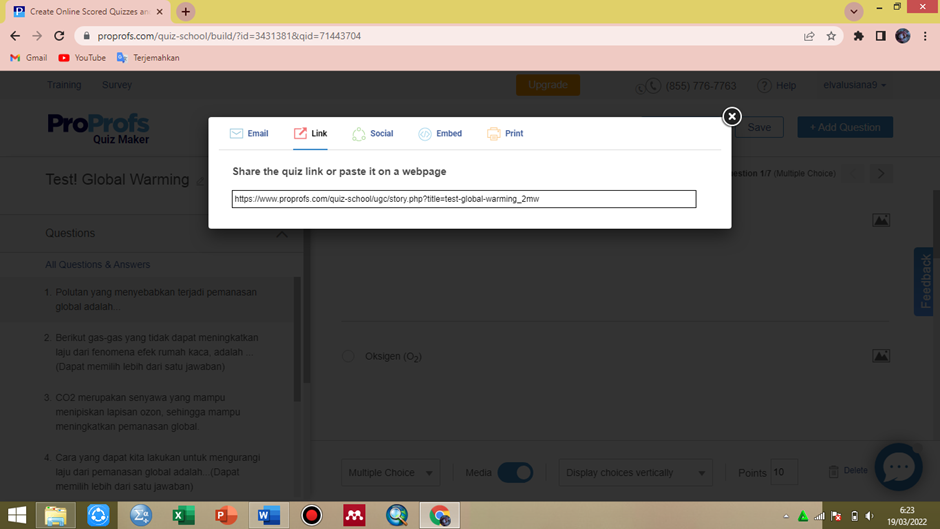
Task: Delete the current question
Action: coord(848,471)
